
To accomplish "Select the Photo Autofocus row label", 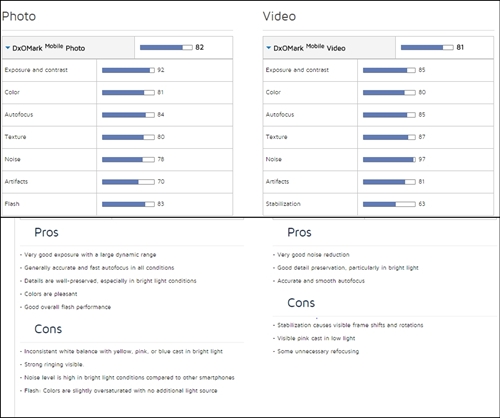I will click(19, 115).
